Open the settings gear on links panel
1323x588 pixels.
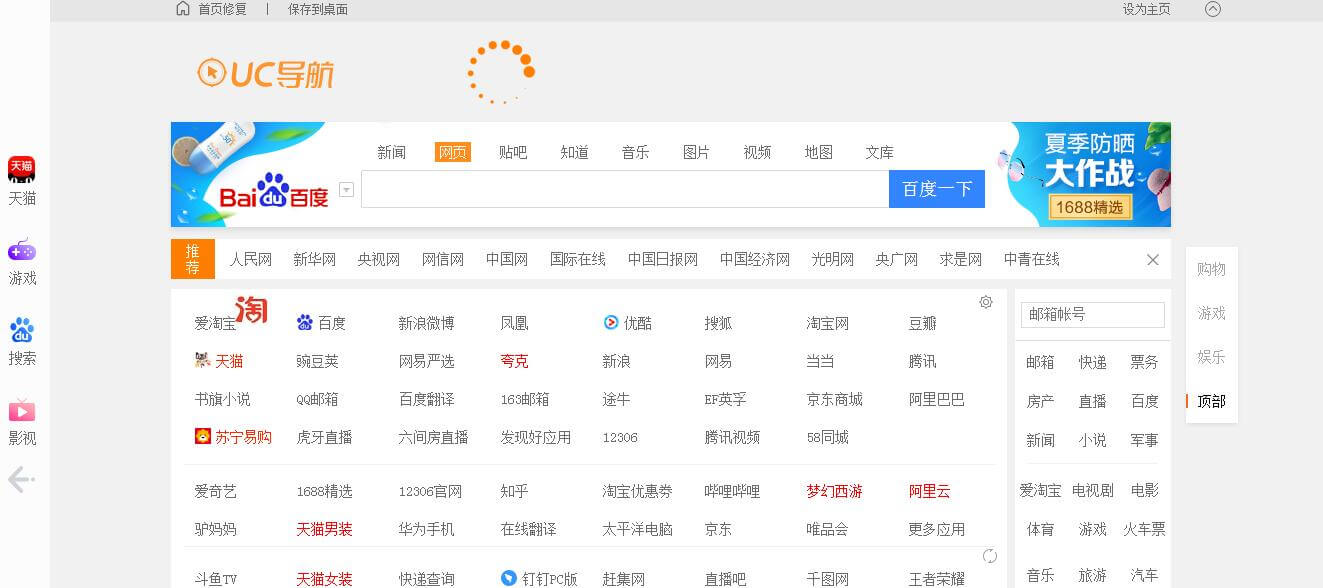pos(986,301)
